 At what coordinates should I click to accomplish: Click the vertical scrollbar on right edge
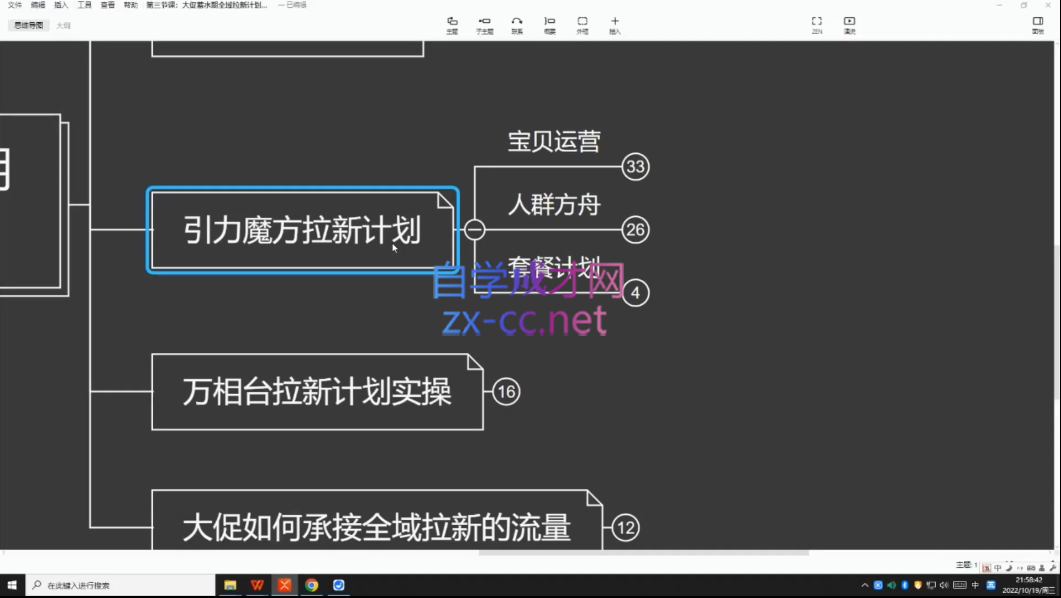point(1056,321)
